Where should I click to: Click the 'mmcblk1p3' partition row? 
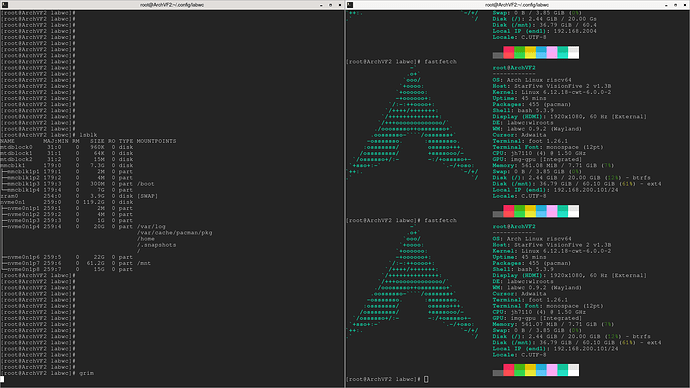77,184
